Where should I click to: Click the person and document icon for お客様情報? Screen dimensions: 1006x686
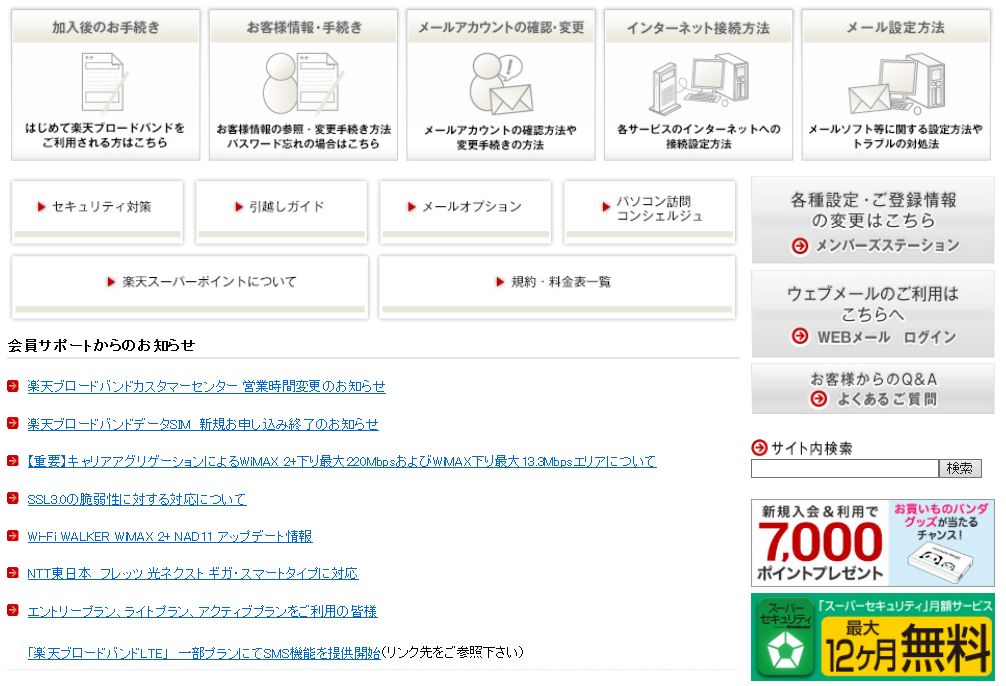click(x=302, y=82)
